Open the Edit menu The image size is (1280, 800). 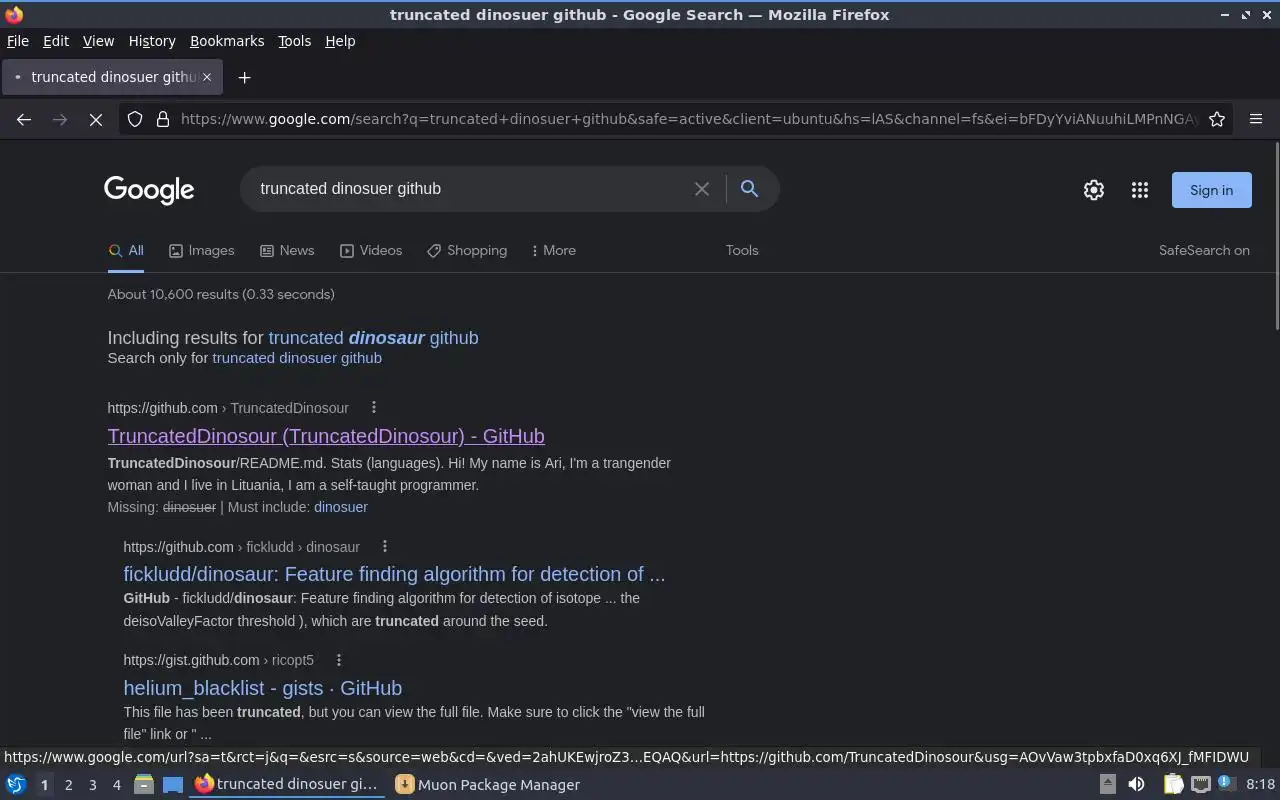pyautogui.click(x=56, y=41)
